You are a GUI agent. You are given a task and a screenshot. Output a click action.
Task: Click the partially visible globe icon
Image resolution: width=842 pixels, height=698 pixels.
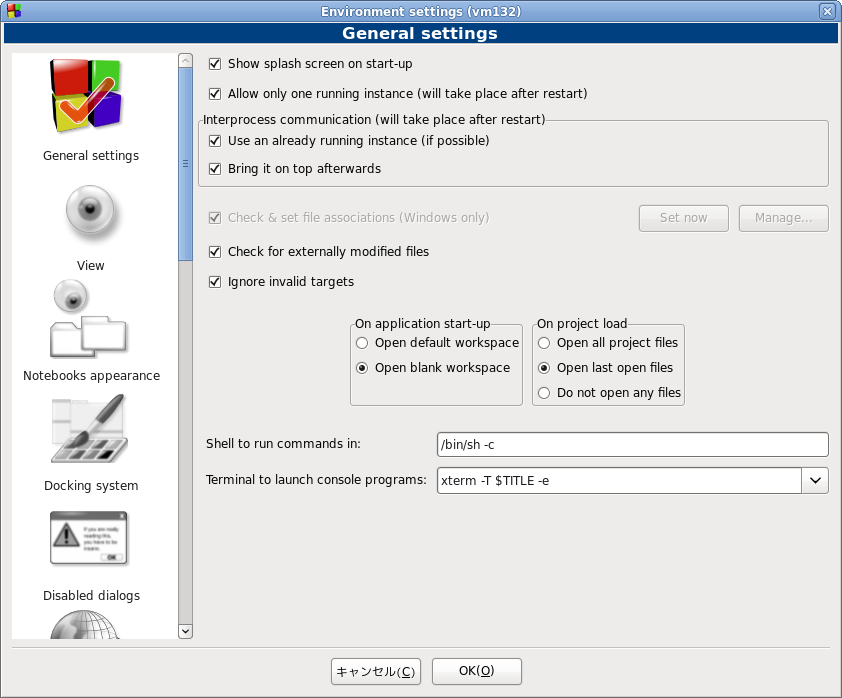tap(85, 624)
